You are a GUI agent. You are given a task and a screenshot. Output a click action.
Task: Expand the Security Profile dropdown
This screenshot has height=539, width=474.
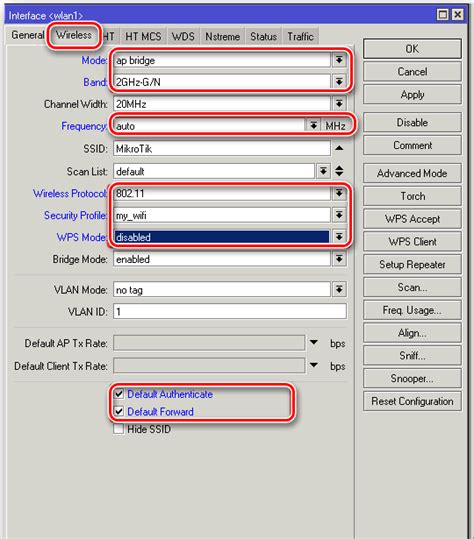click(339, 215)
